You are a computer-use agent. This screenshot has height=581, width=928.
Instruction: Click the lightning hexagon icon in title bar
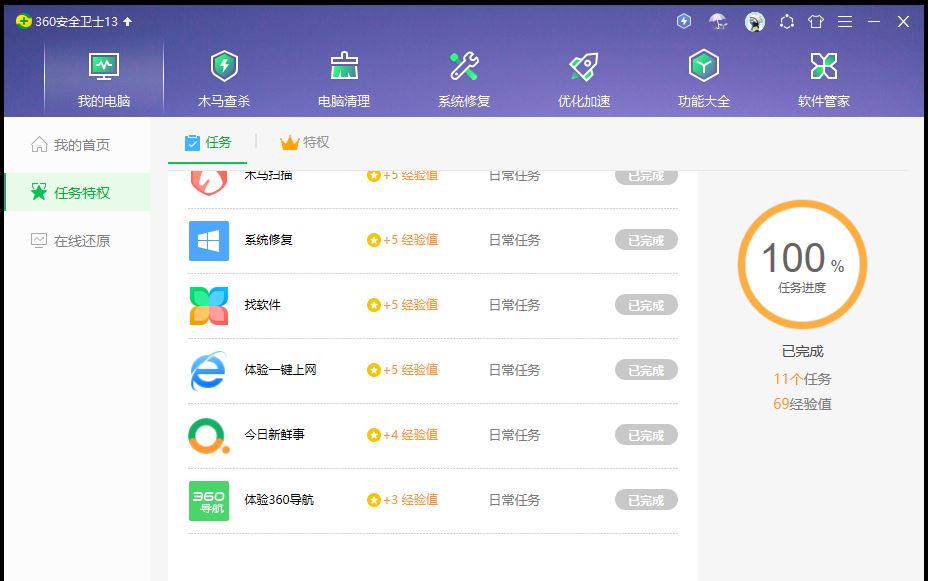coord(684,21)
